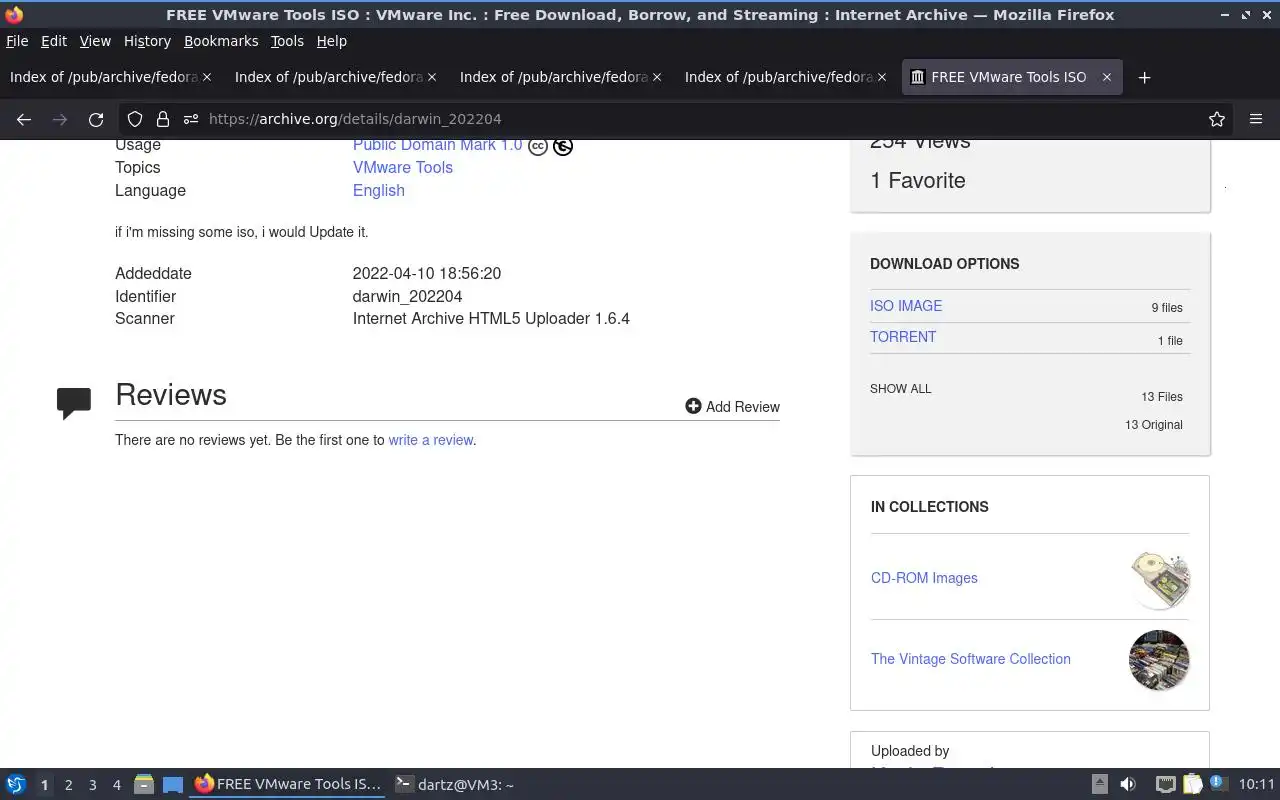
Task: Click the Reviews speech bubble icon
Action: (74, 403)
